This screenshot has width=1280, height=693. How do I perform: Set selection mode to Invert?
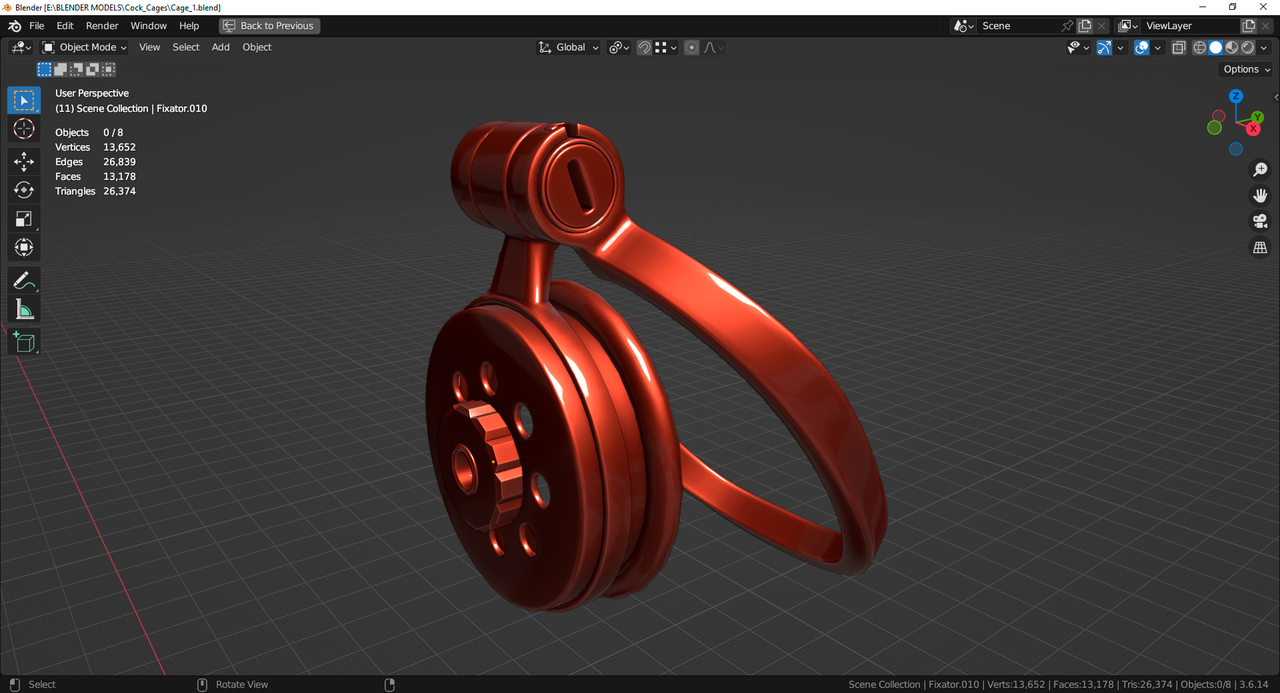(92, 69)
